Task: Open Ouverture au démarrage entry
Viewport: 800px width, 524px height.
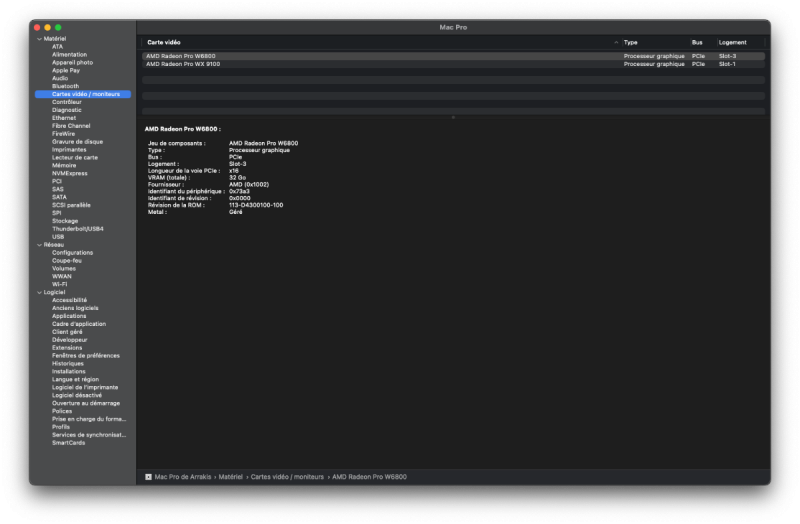Action: point(86,403)
